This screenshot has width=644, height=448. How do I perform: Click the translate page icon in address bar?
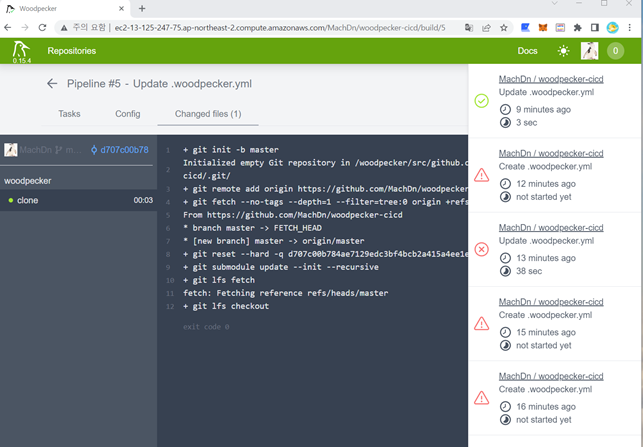pyautogui.click(x=469, y=28)
